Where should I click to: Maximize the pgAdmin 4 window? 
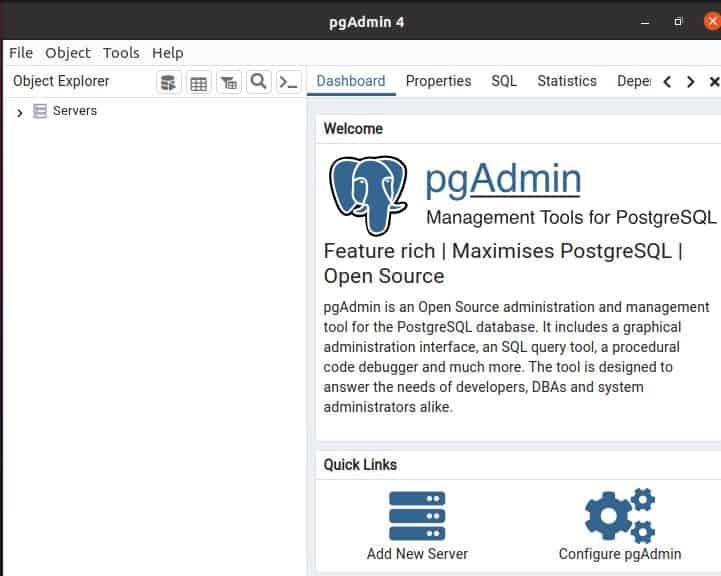(x=678, y=22)
